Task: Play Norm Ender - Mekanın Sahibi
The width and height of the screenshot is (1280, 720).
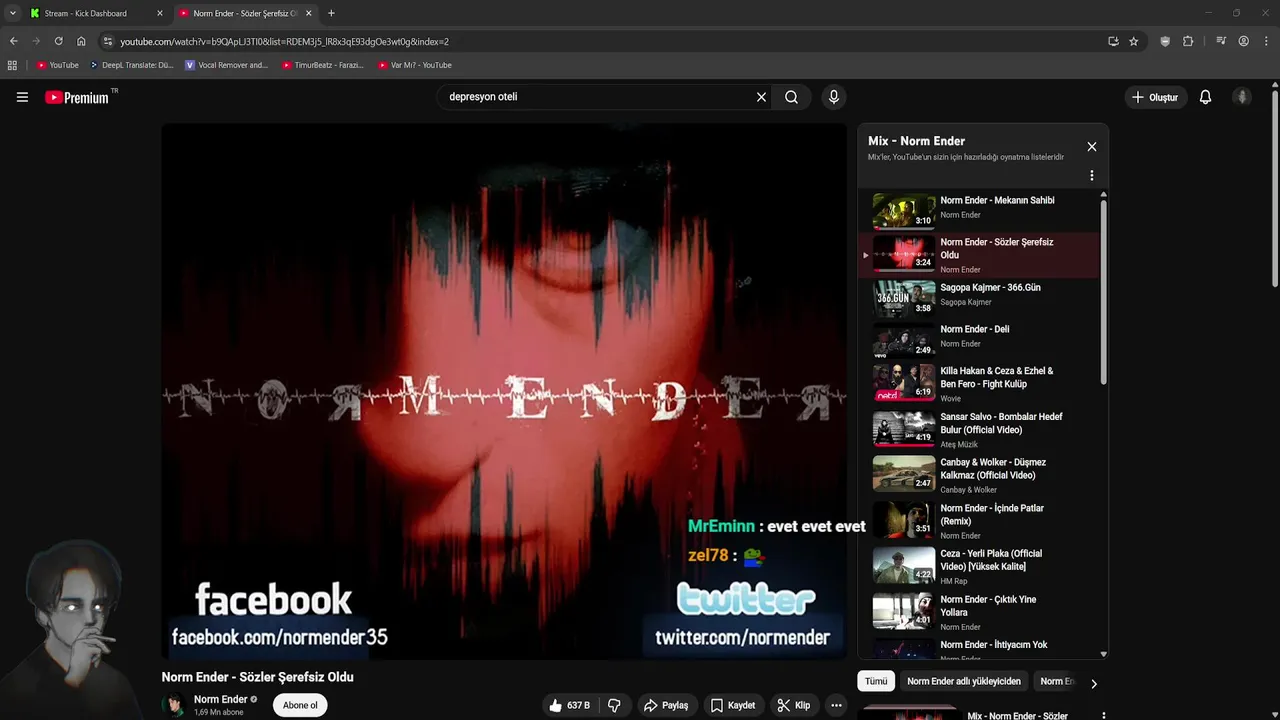Action: (980, 211)
